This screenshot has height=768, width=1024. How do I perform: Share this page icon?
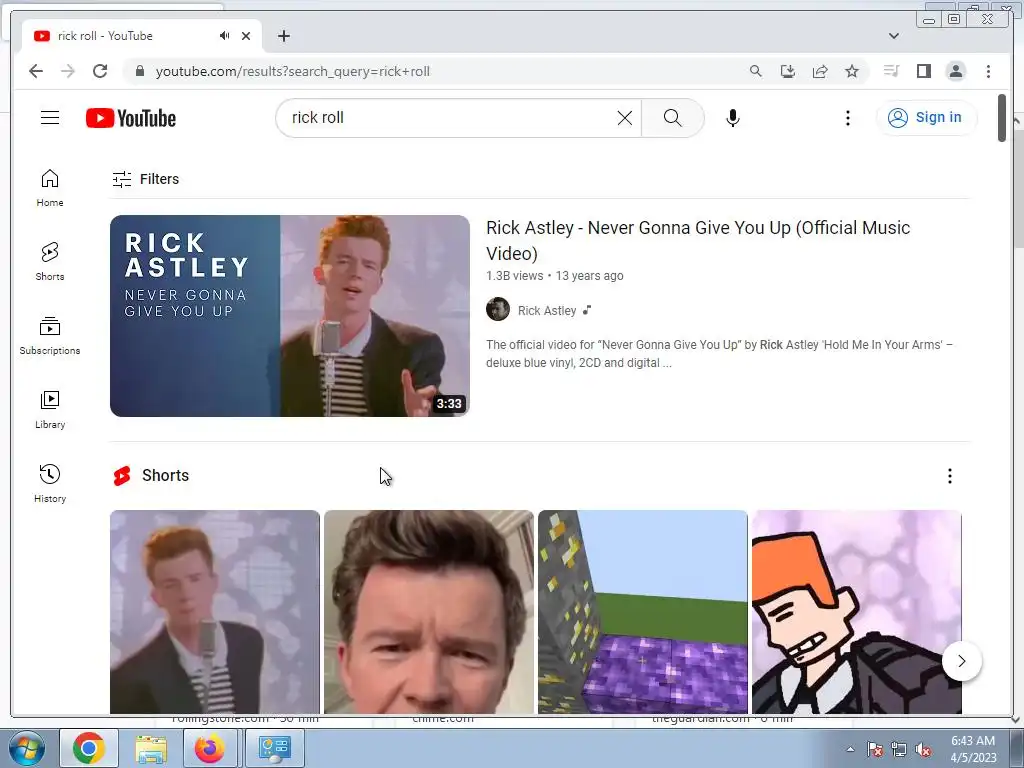(820, 71)
